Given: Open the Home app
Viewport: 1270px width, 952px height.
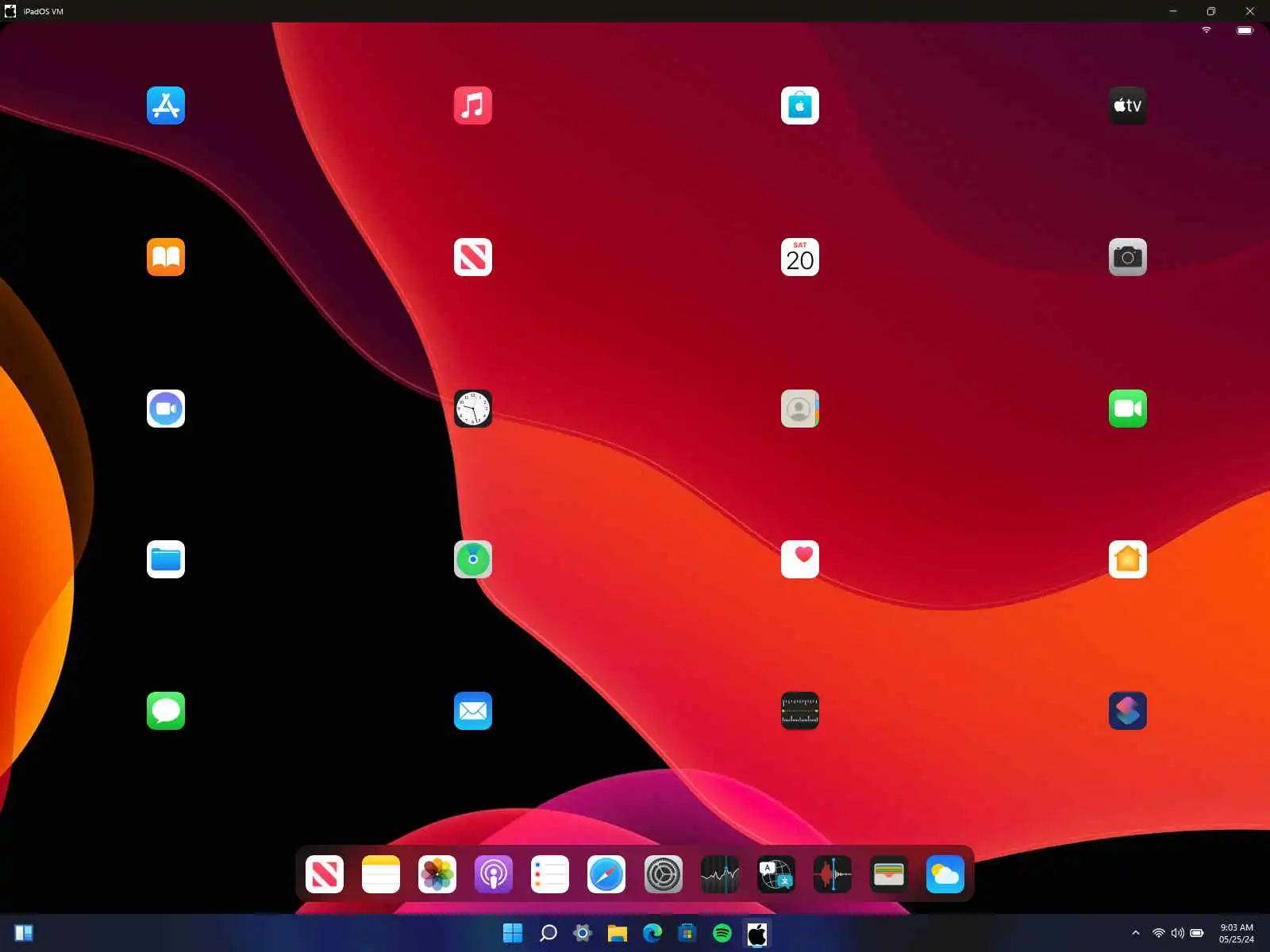Looking at the screenshot, I should point(1128,559).
